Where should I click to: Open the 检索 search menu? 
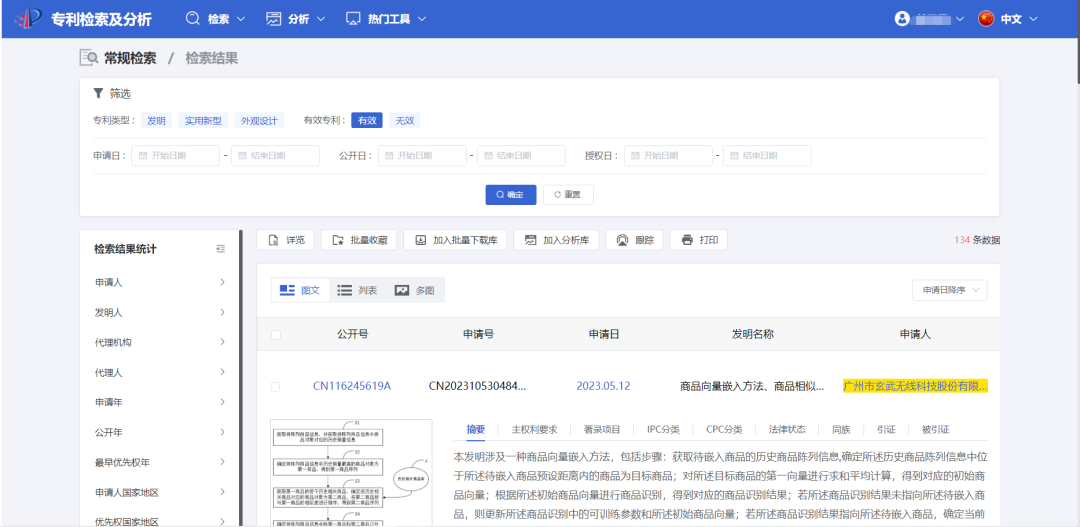[215, 19]
